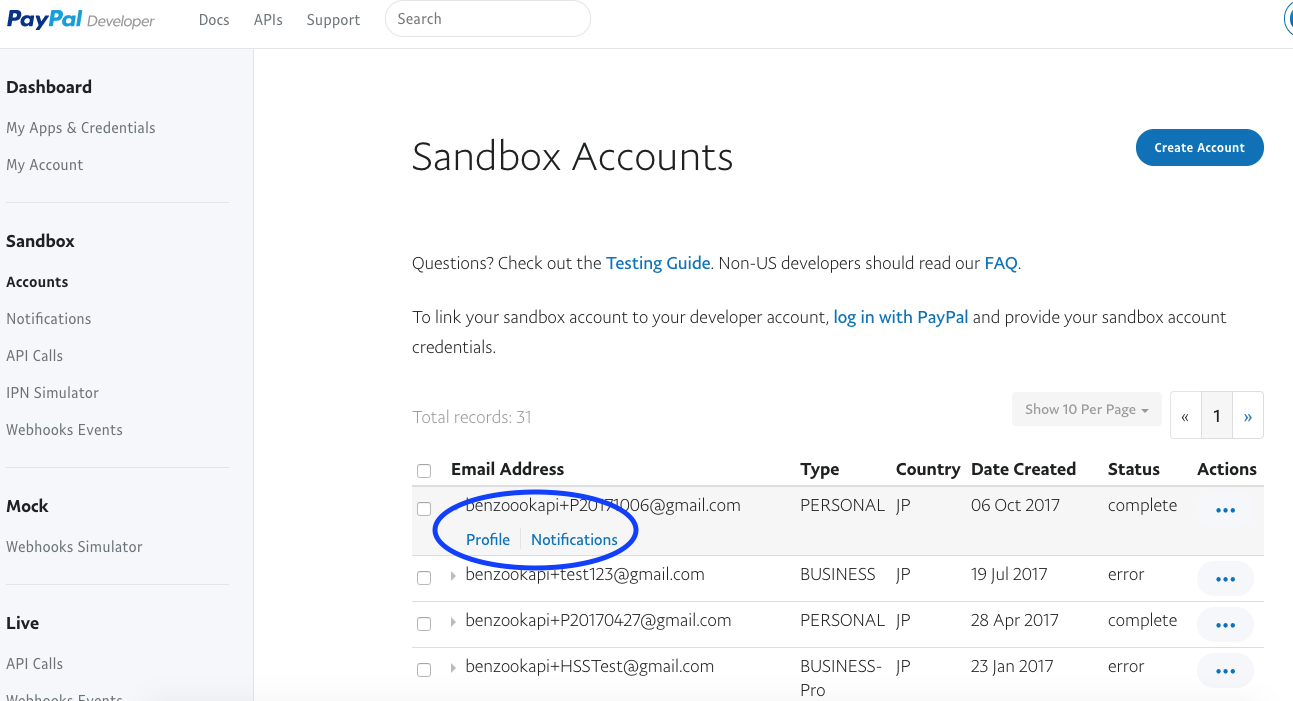Click the Search input field
This screenshot has height=701, width=1293.
(x=487, y=19)
